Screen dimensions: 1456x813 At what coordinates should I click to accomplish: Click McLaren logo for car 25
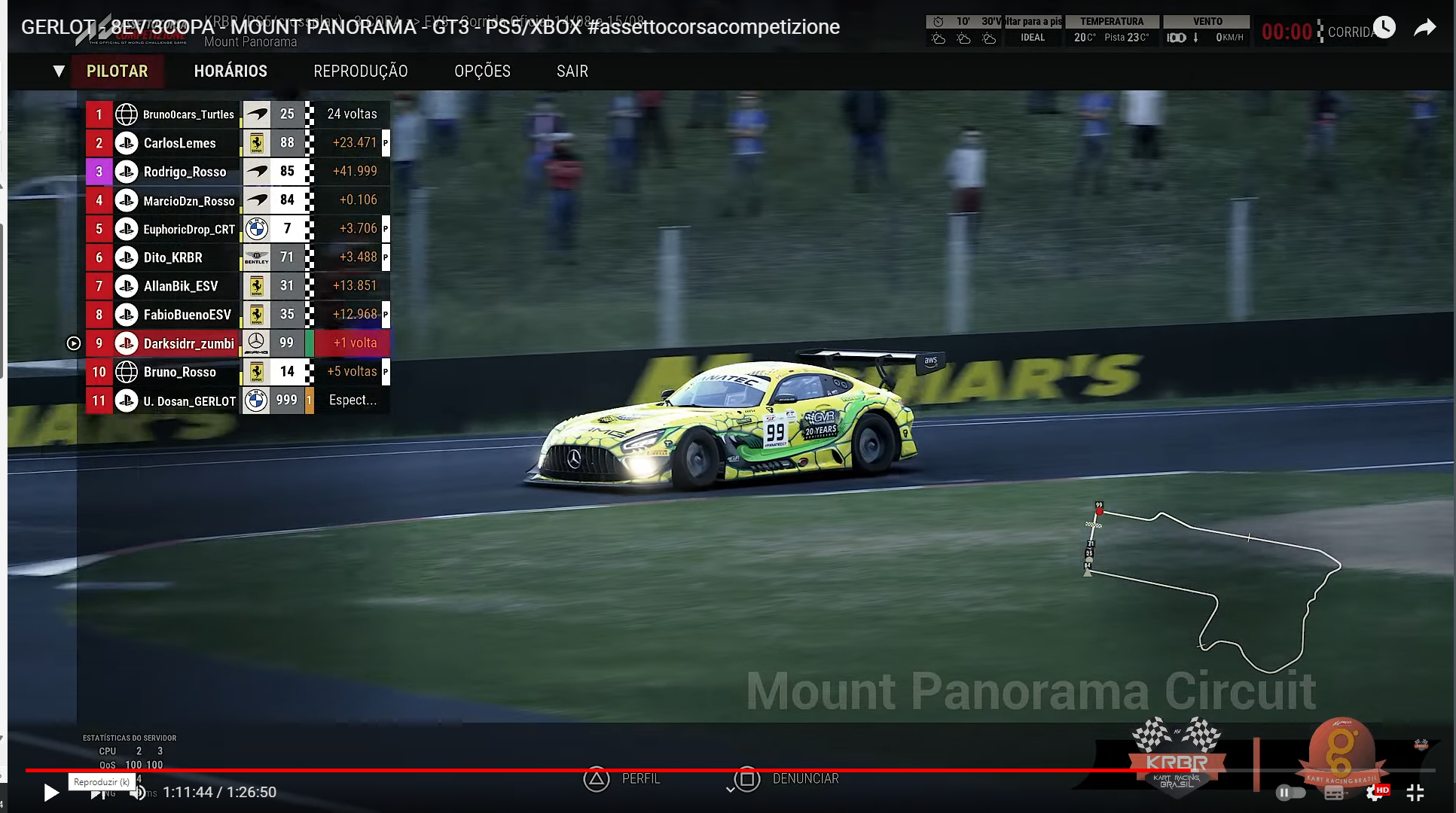[x=257, y=114]
